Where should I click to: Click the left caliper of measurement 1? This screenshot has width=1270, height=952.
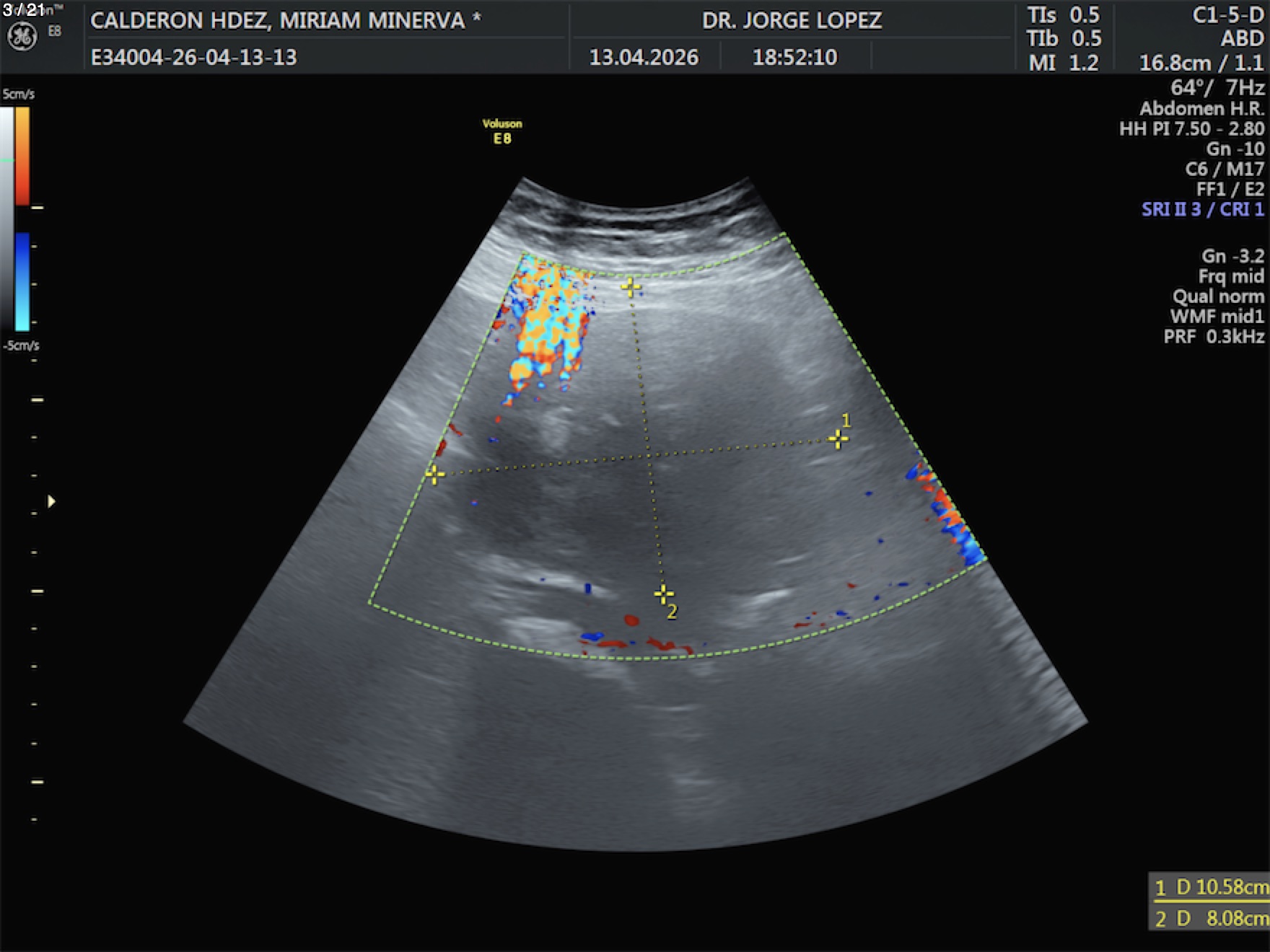coord(434,475)
